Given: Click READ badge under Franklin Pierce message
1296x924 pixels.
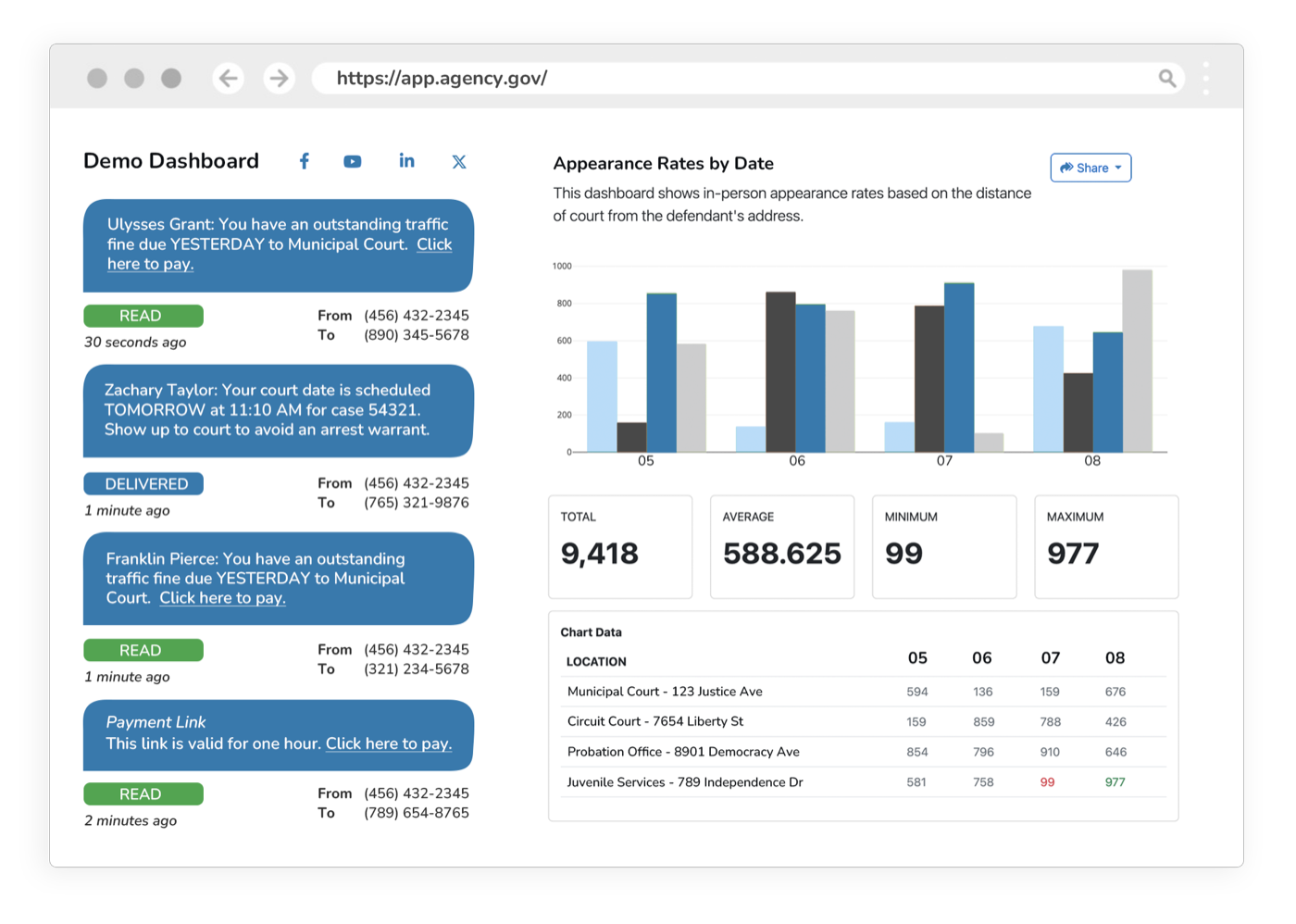Looking at the screenshot, I should pos(143,651).
